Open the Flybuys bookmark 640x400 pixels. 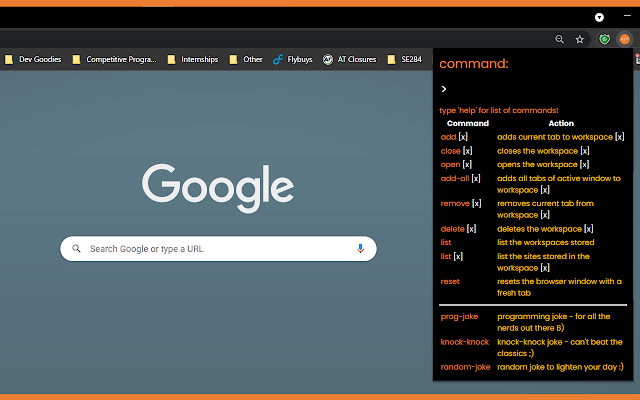[293, 60]
